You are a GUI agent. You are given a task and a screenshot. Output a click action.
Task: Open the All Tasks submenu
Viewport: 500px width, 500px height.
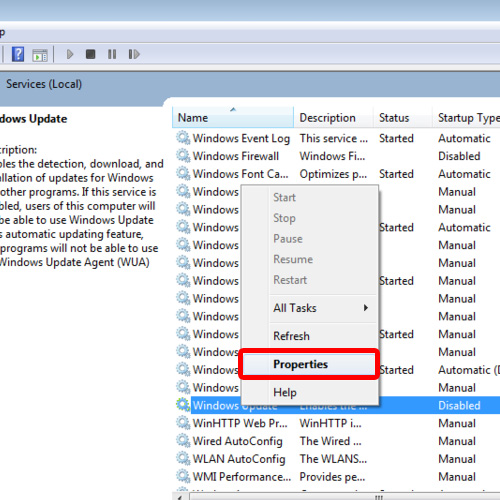pyautogui.click(x=309, y=308)
